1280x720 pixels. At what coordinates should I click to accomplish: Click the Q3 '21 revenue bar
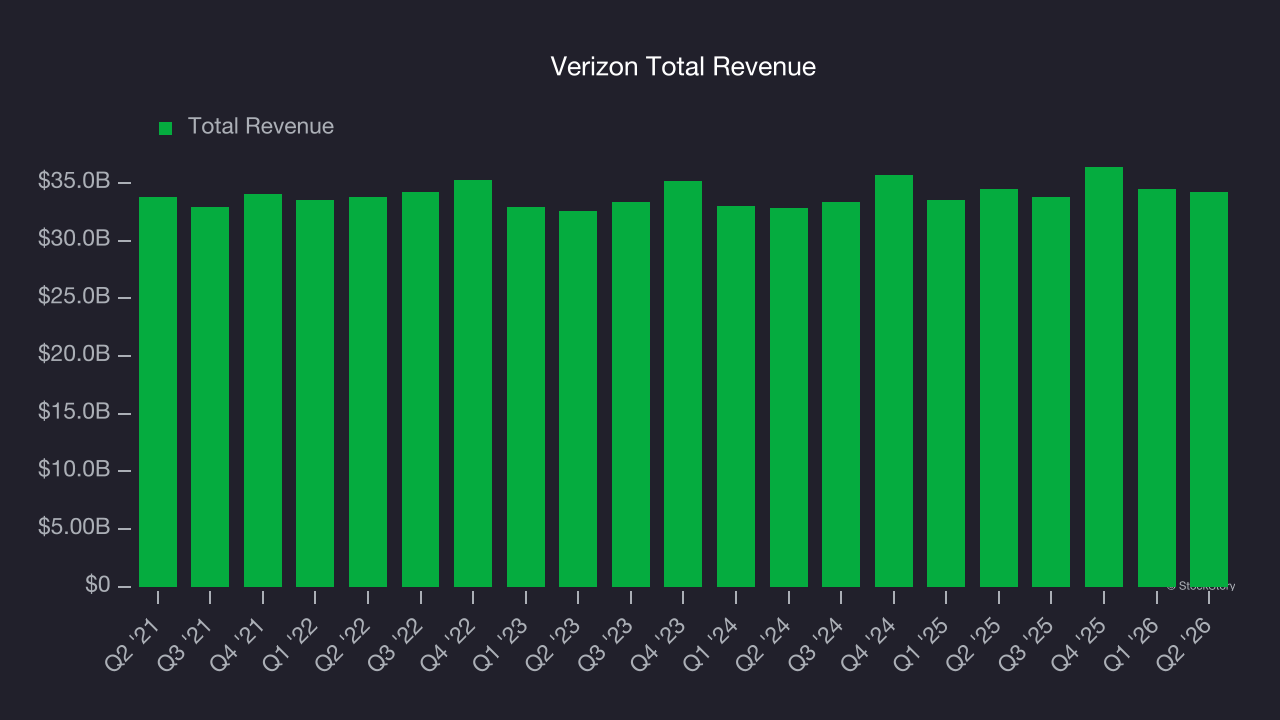coord(210,397)
